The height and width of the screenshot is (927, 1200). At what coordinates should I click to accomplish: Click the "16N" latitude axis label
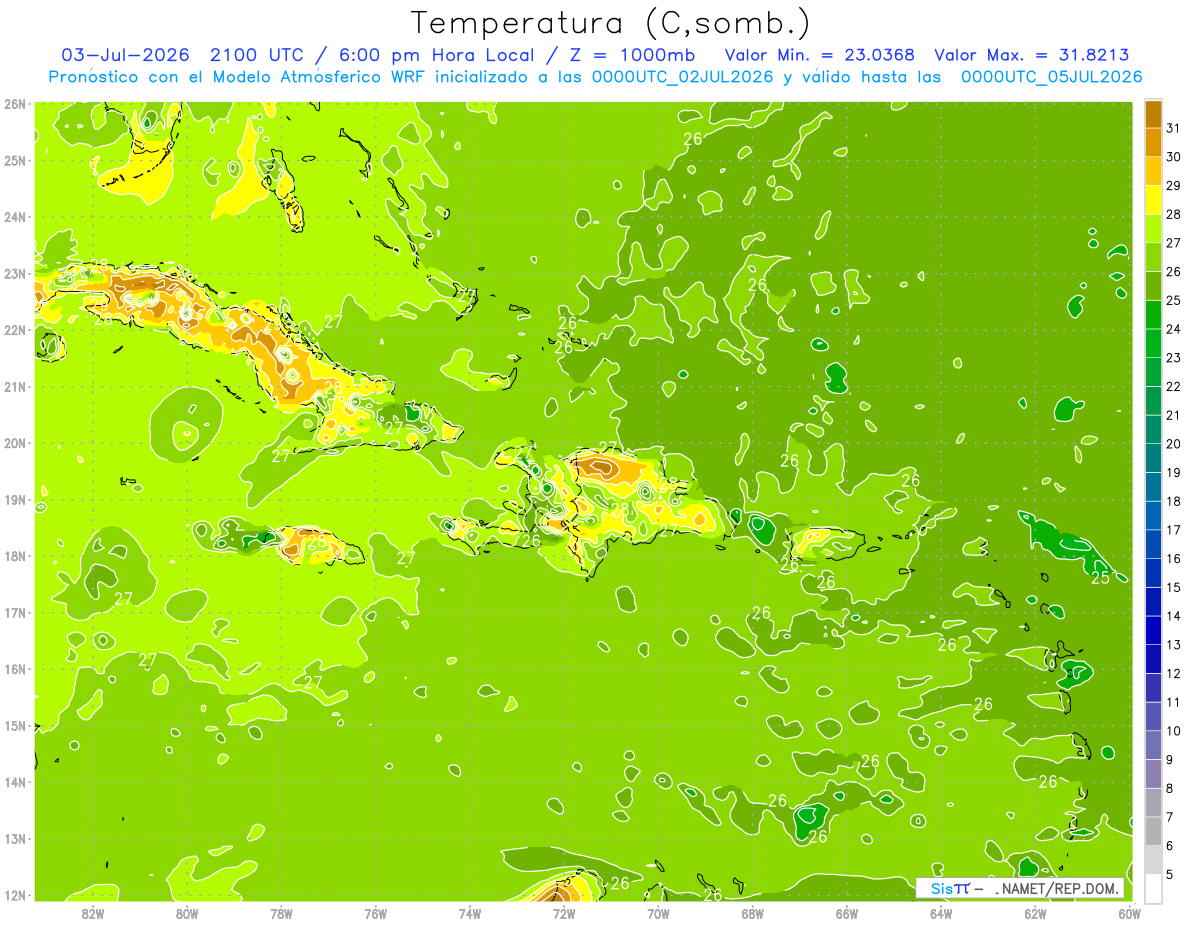(14, 669)
